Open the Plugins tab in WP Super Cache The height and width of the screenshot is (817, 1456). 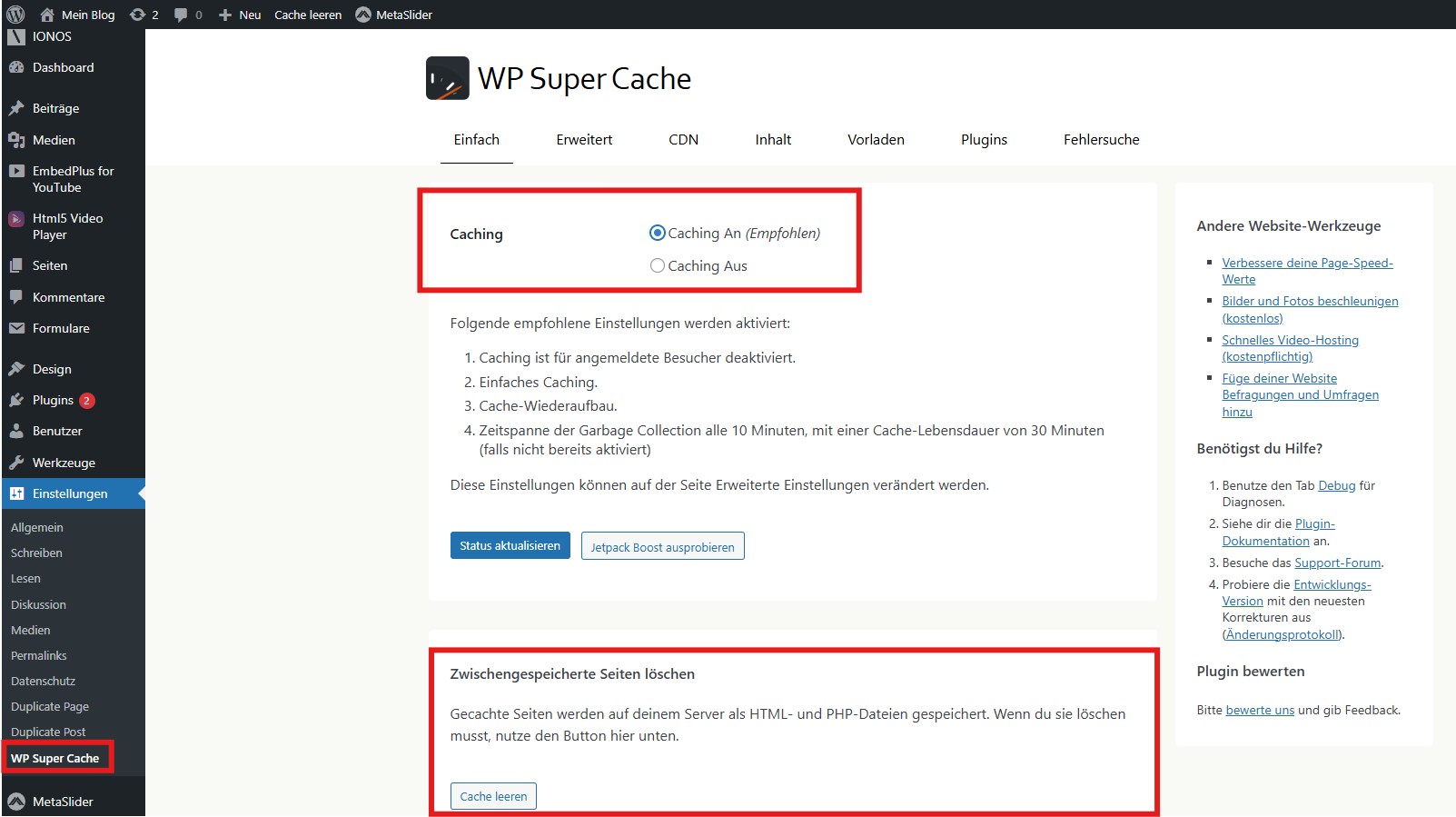click(x=984, y=140)
